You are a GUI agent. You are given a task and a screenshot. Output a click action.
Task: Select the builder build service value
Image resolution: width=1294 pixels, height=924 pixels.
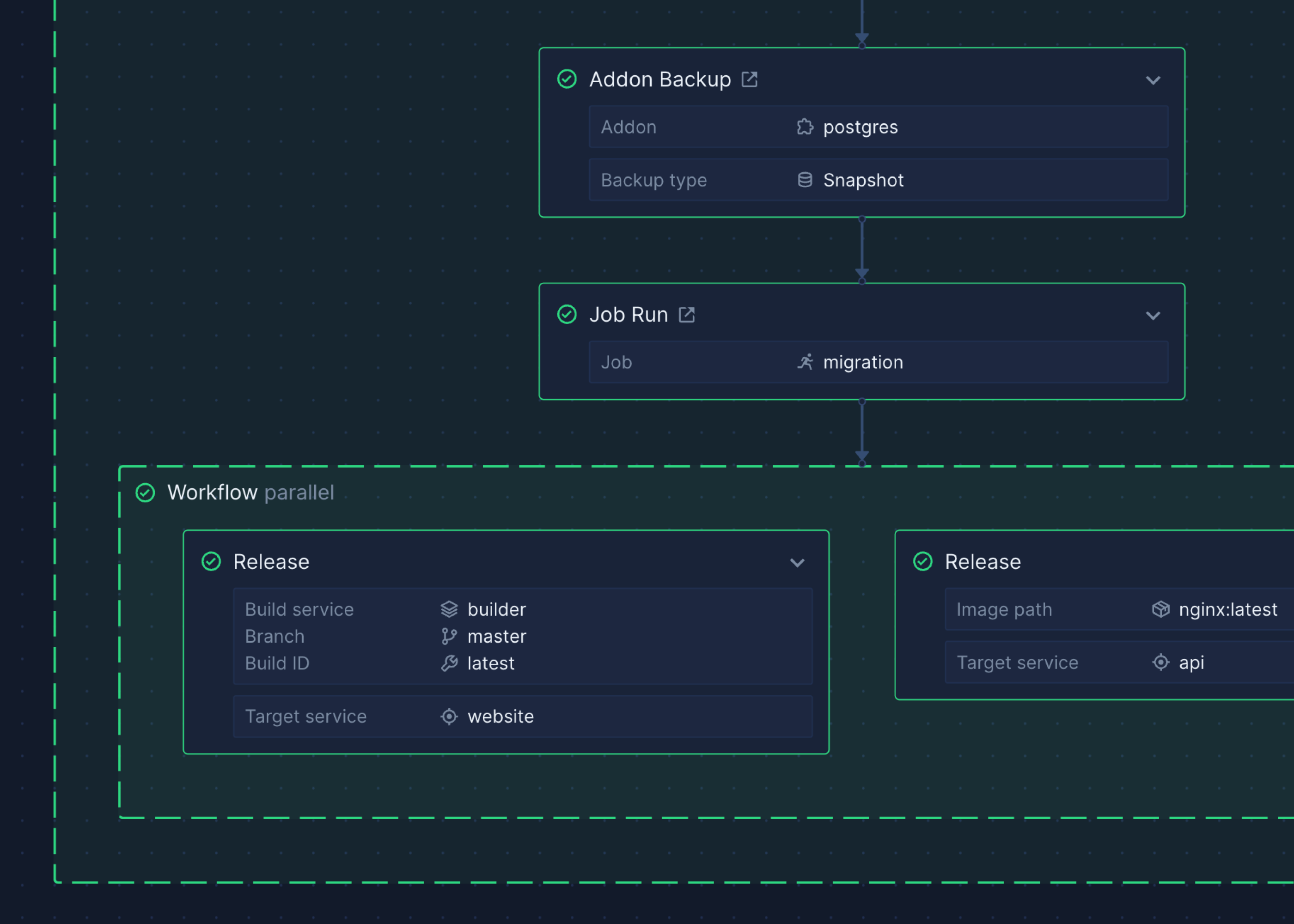[497, 609]
